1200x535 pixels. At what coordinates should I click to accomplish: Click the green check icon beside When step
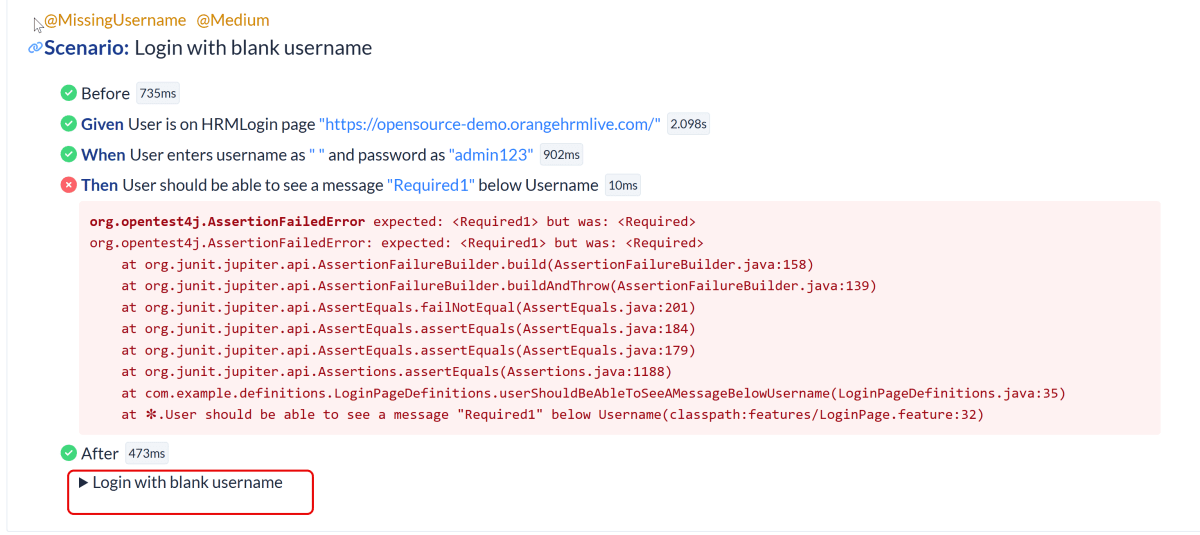coord(68,154)
